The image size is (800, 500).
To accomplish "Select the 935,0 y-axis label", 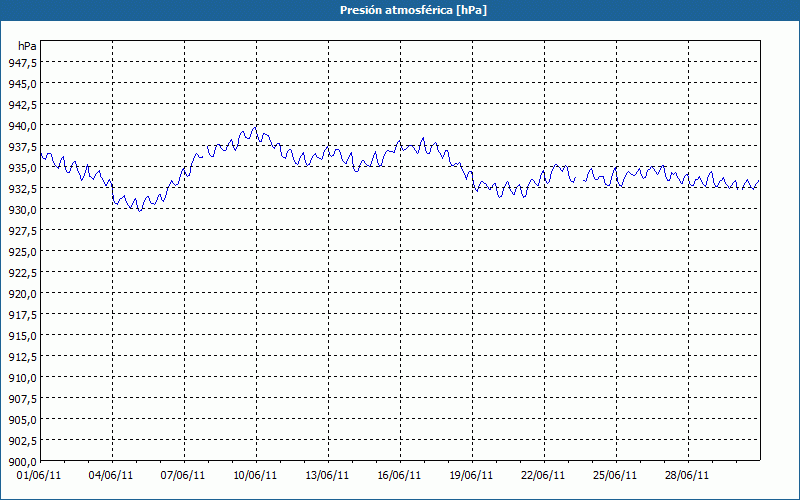I will (x=22, y=168).
